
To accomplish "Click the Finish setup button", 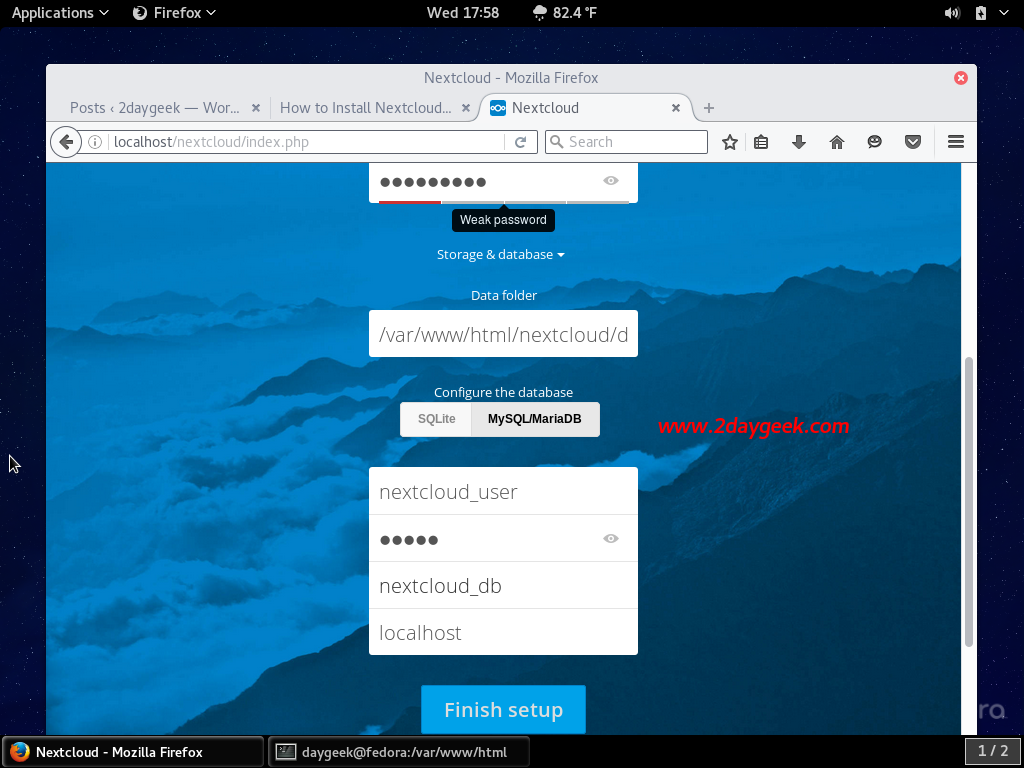I will coord(504,709).
